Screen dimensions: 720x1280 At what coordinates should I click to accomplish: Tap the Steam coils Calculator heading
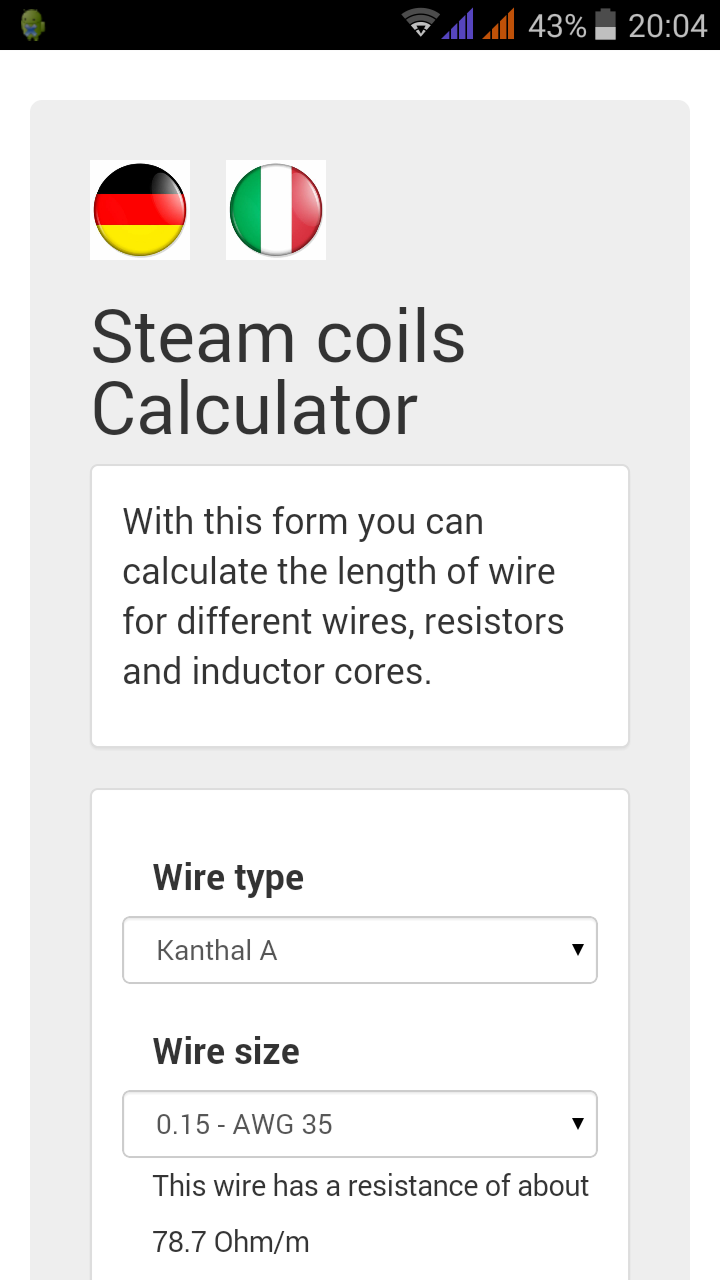[x=278, y=370]
